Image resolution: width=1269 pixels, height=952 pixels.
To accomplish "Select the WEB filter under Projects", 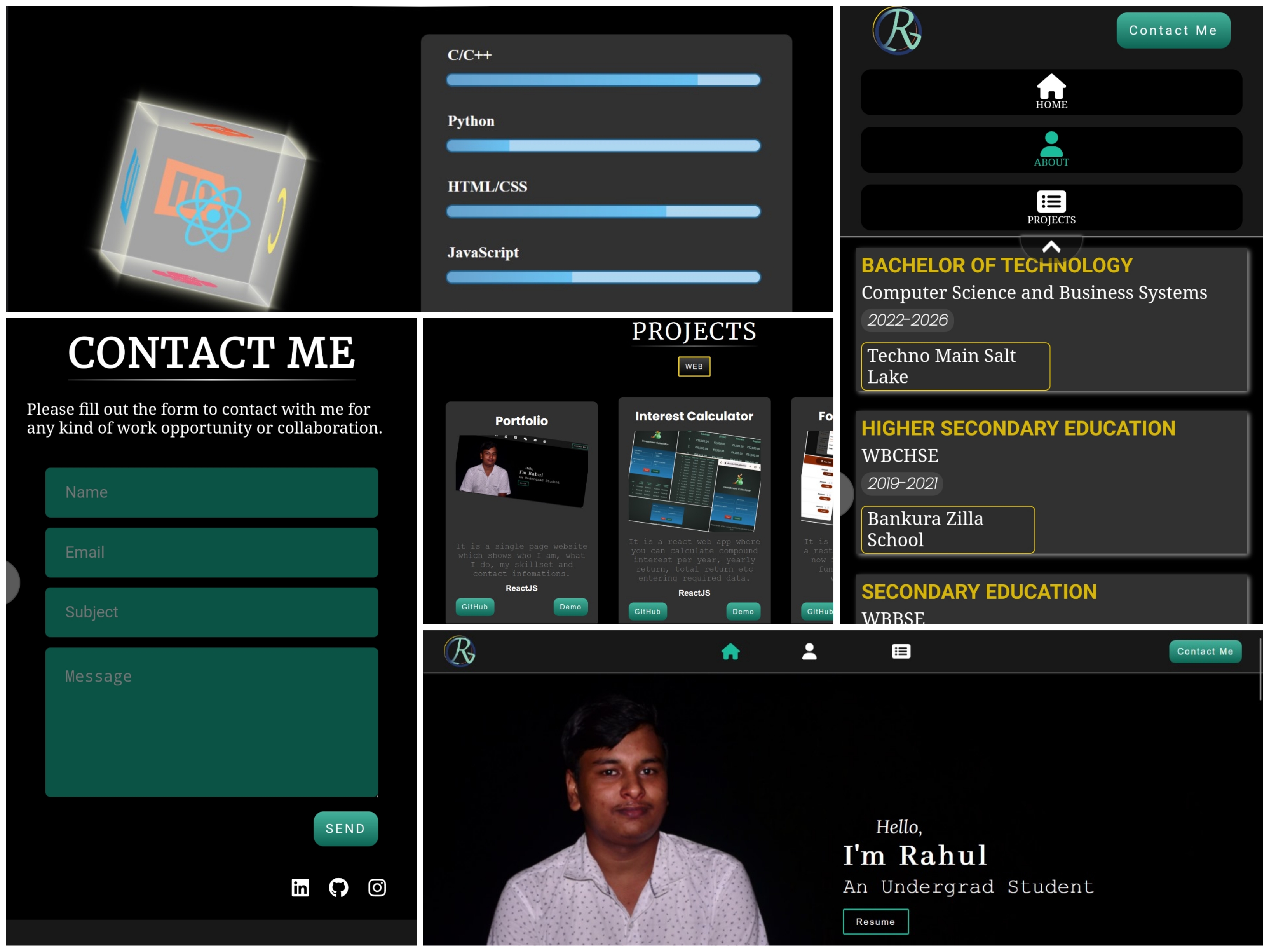I will click(x=694, y=366).
